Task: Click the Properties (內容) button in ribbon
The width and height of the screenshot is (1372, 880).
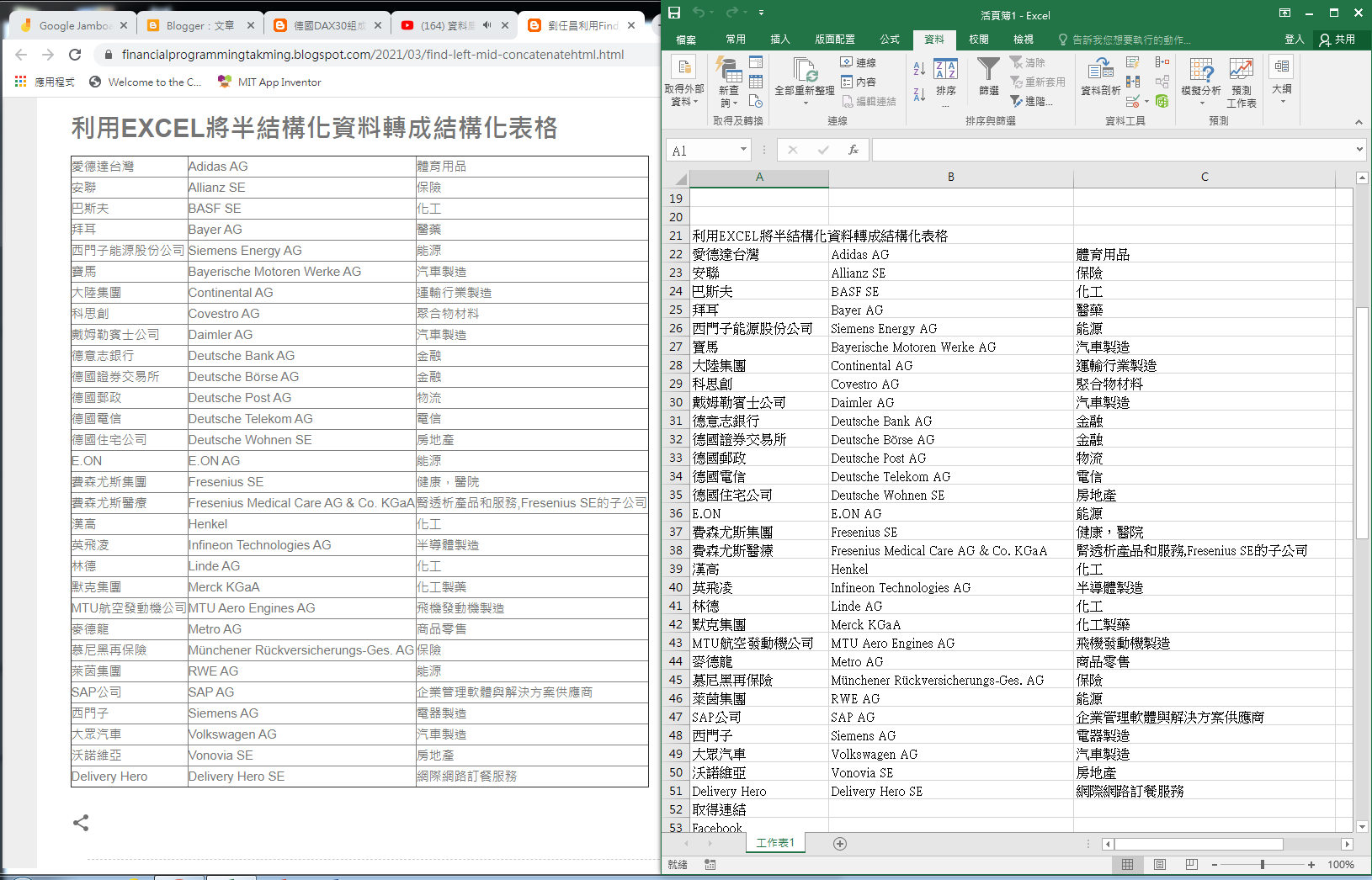Action: [x=859, y=82]
